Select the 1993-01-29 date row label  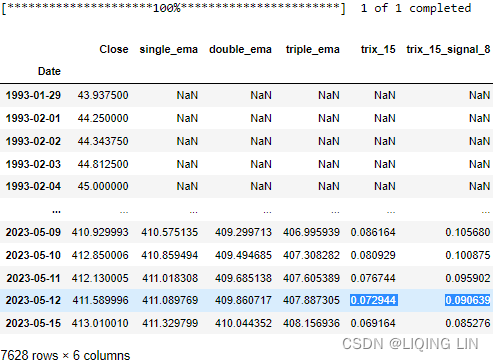pos(33,95)
